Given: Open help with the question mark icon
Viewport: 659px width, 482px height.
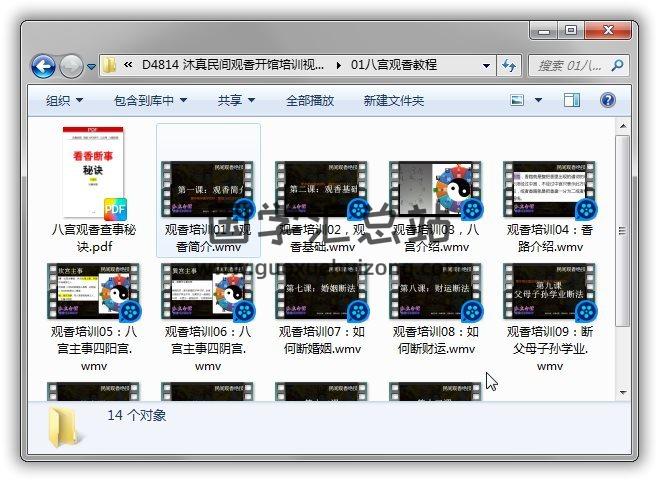Looking at the screenshot, I should [x=608, y=100].
